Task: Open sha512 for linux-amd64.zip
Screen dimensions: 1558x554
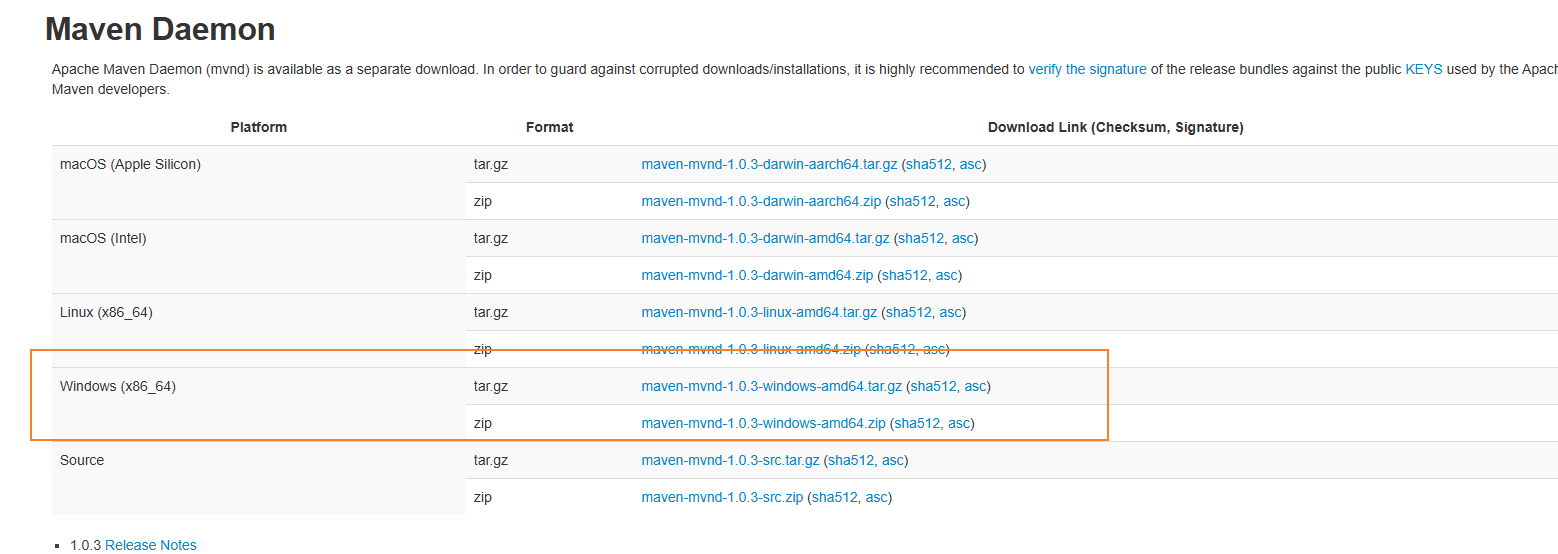Action: point(892,349)
